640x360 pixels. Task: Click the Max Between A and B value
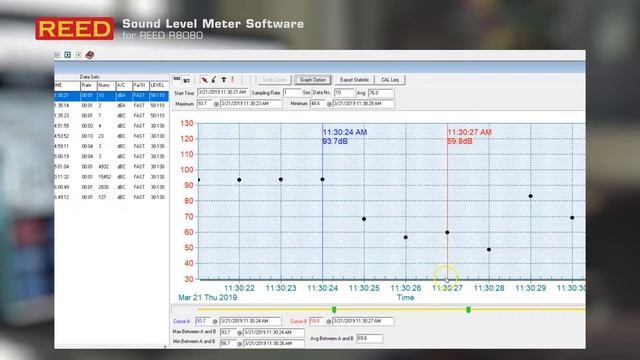click(228, 332)
